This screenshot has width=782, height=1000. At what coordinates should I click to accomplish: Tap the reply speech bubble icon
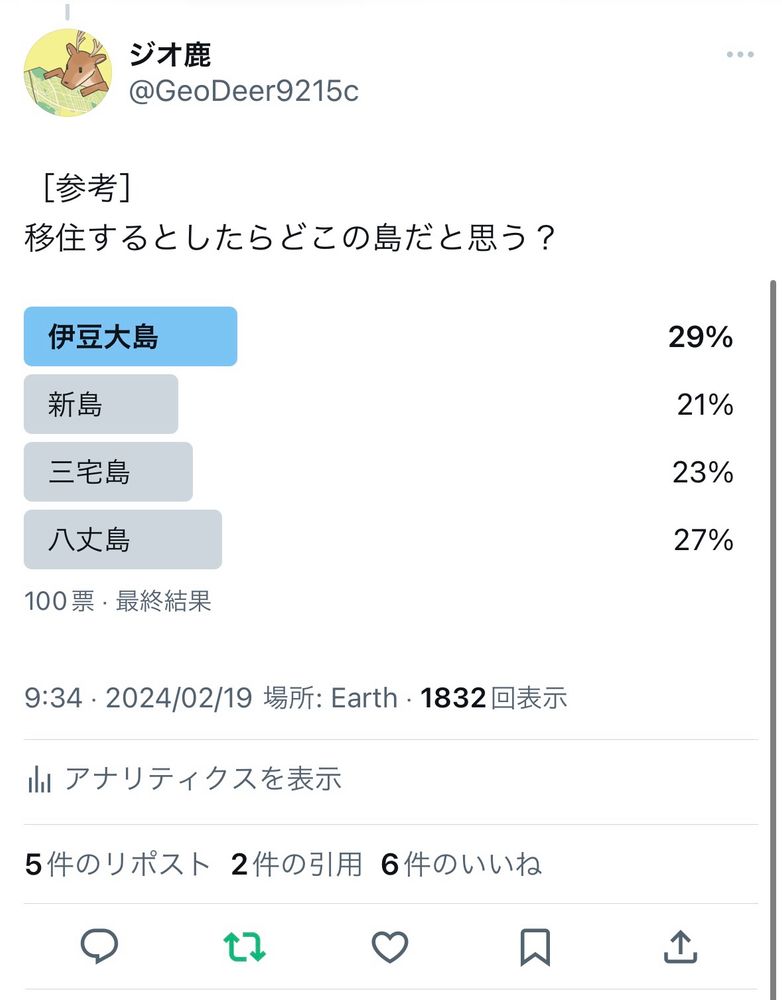coord(100,946)
